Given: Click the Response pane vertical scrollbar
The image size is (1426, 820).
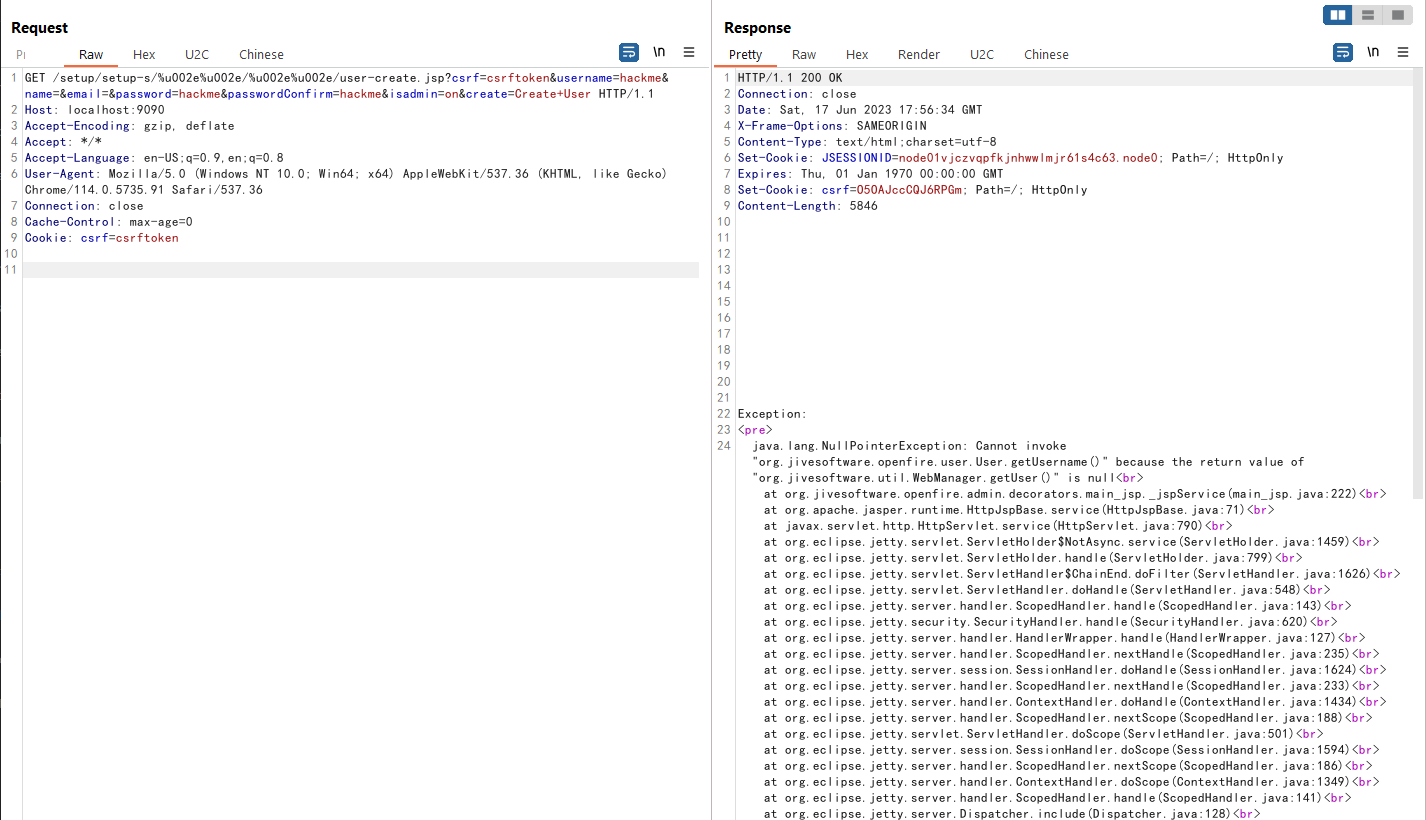Looking at the screenshot, I should 1419,284.
